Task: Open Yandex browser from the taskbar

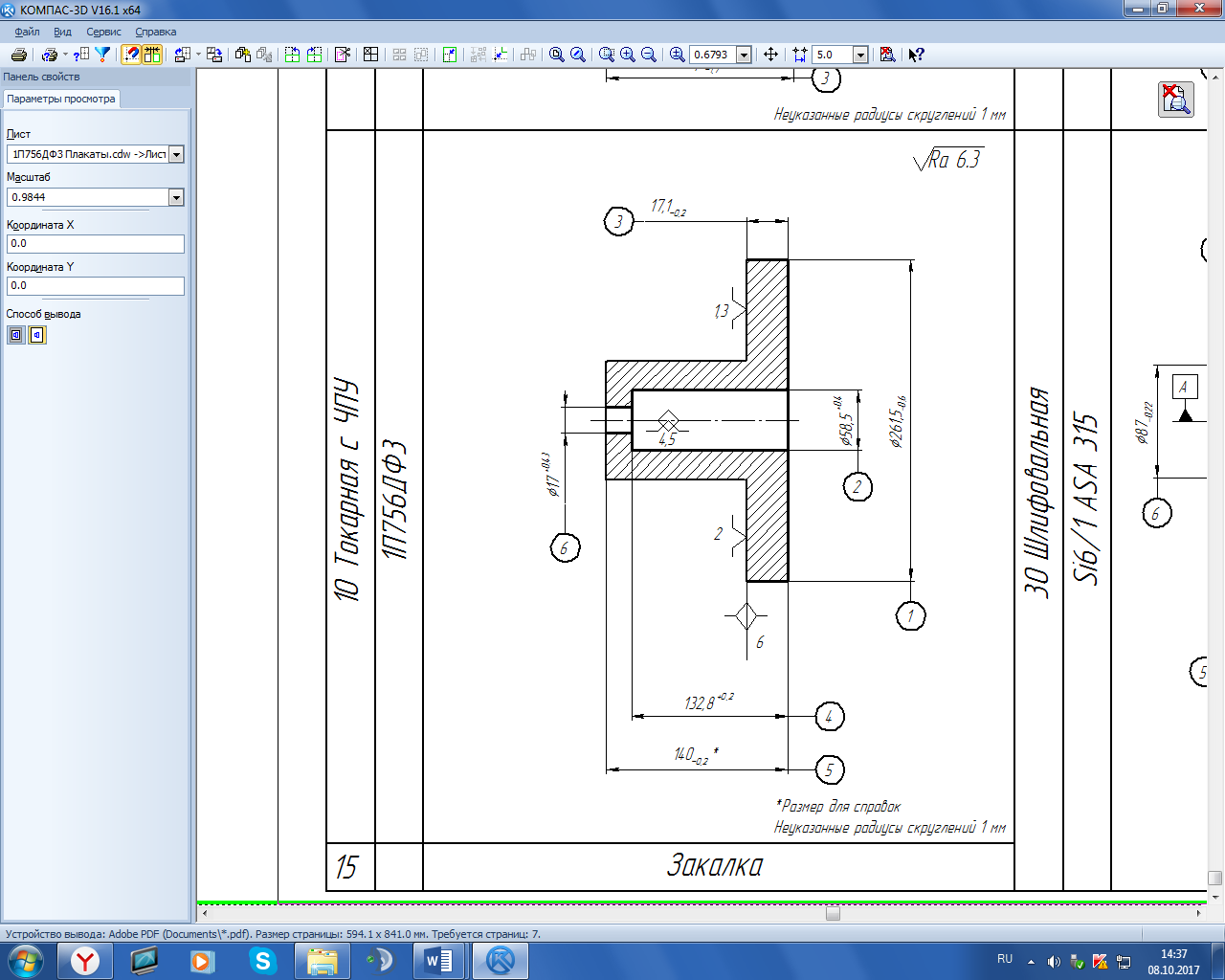Action: coord(85,960)
